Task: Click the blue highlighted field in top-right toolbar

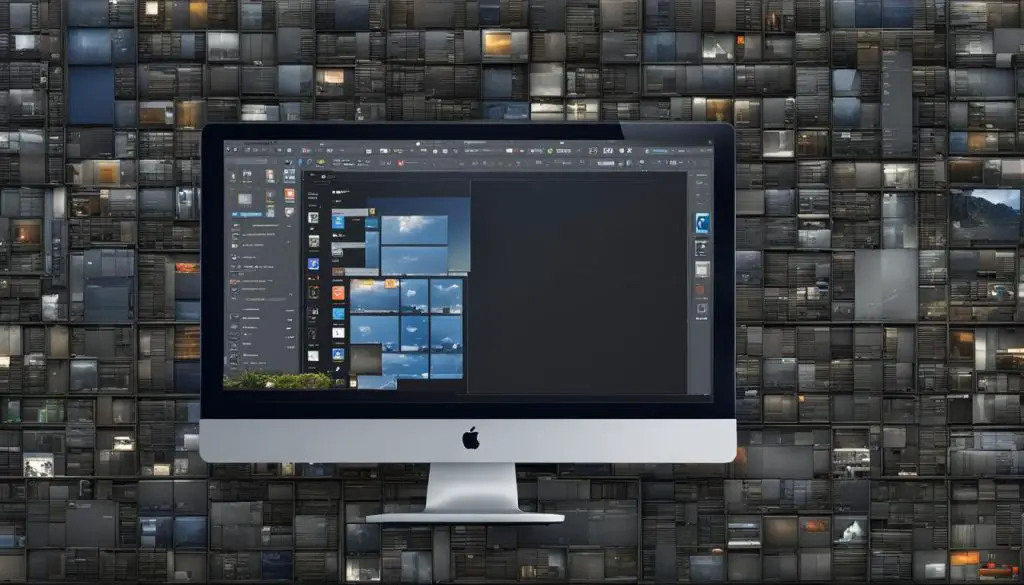Action: point(658,151)
